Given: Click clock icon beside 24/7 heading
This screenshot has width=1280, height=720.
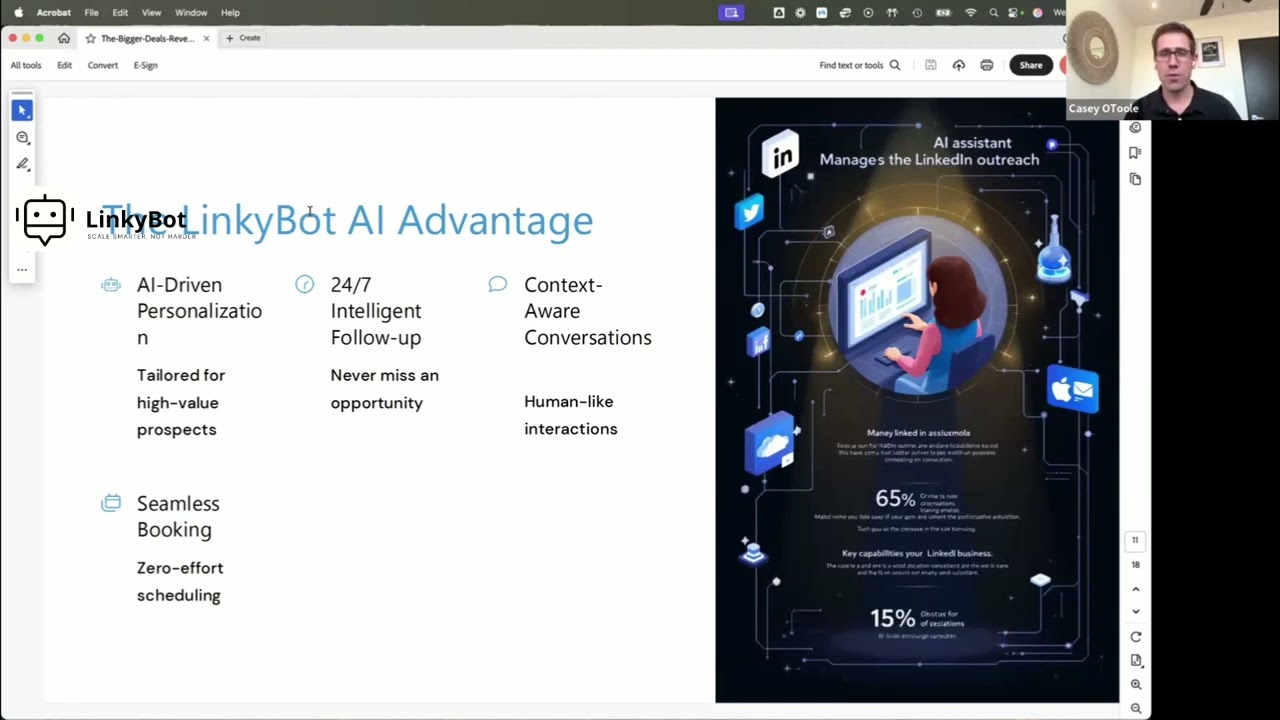Looking at the screenshot, I should coord(305,285).
